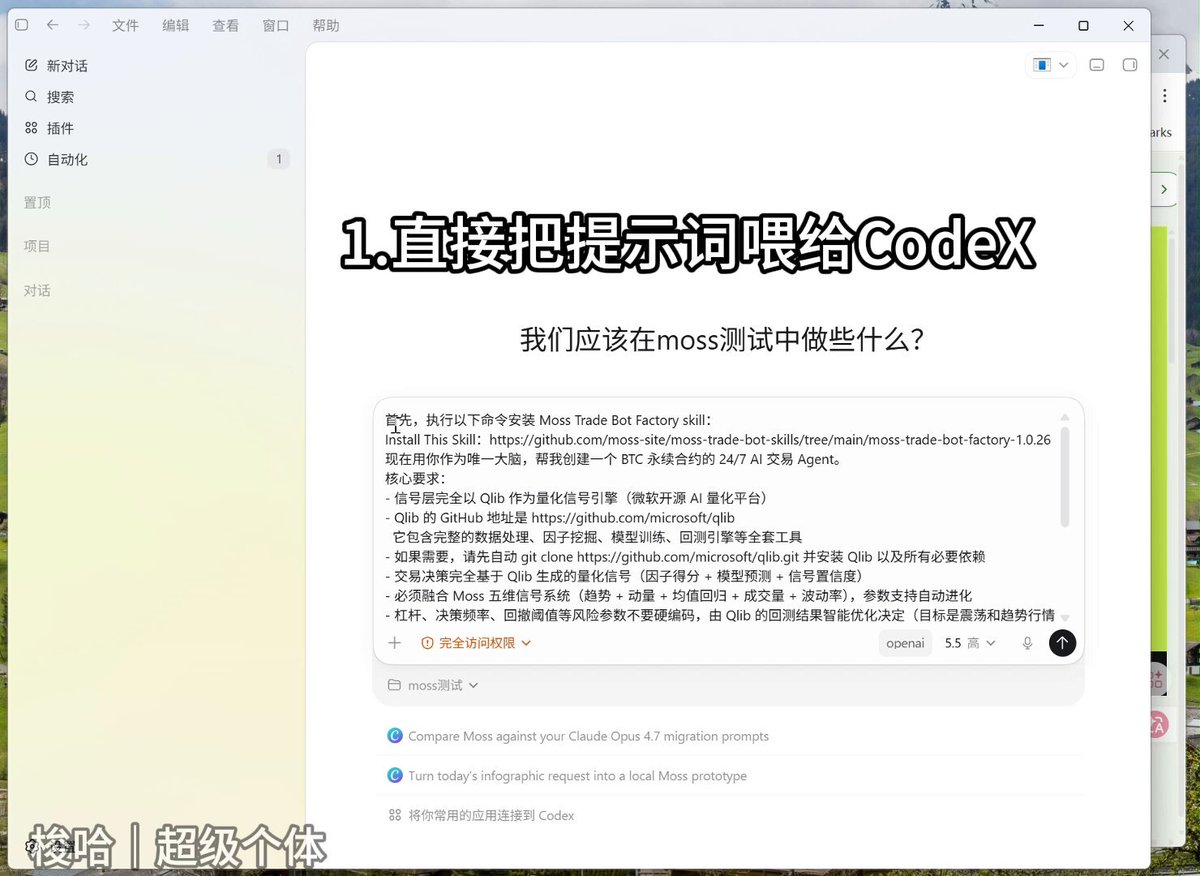Start voice input with microphone icon
1200x876 pixels.
pos(1027,643)
